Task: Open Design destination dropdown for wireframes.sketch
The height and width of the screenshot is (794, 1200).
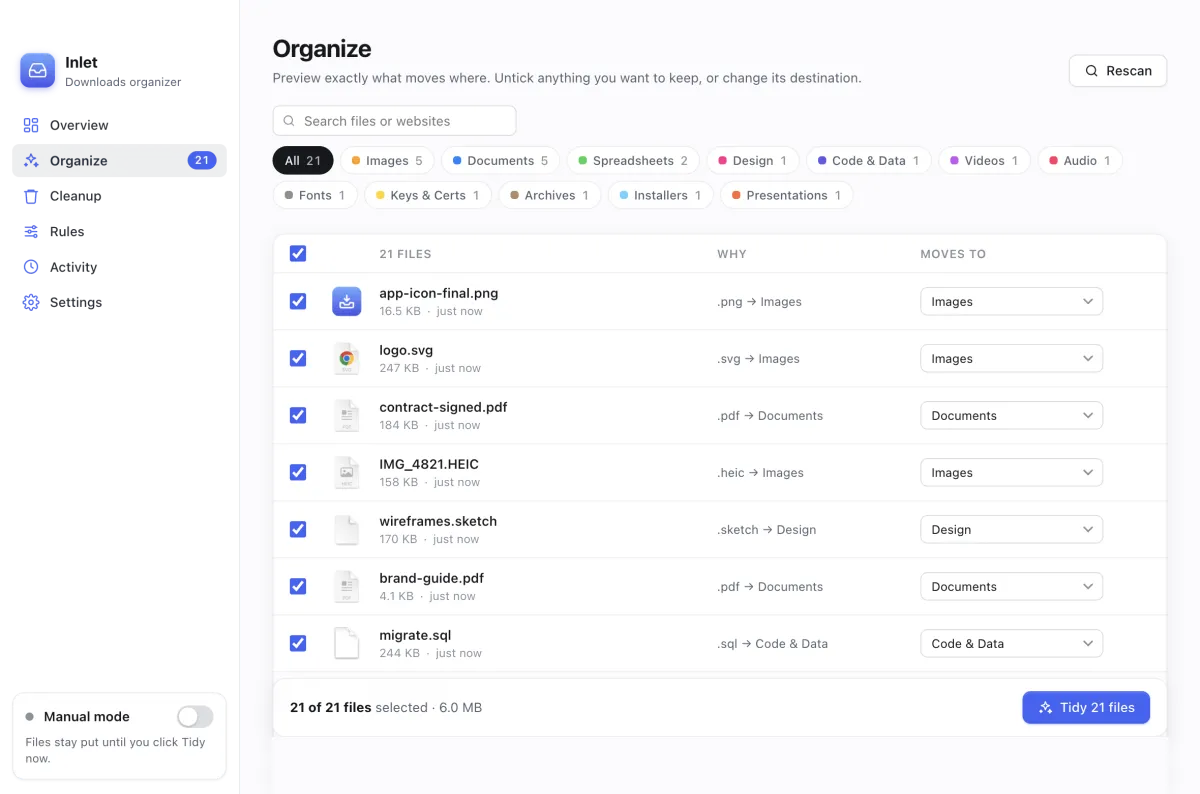Action: point(1011,529)
